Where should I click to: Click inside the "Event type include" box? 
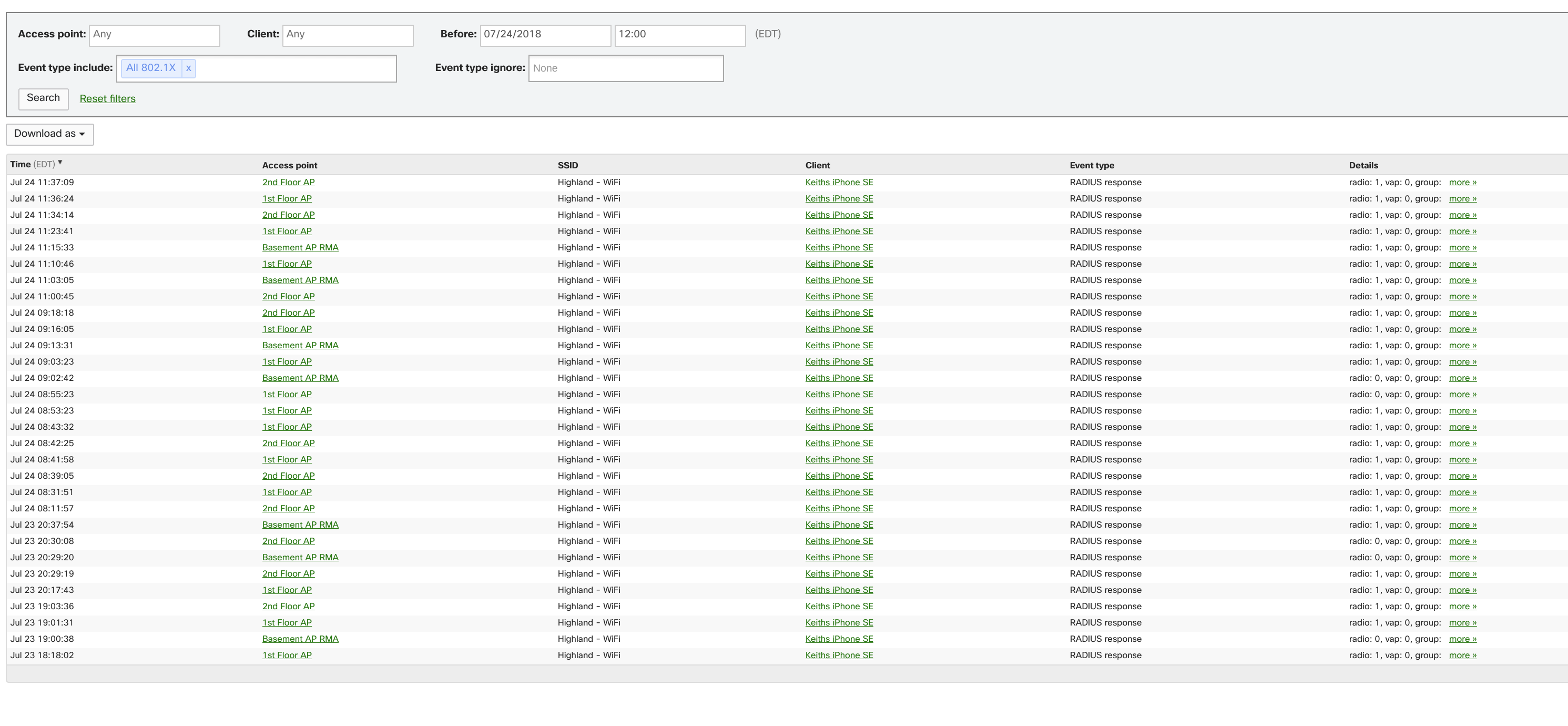point(292,68)
